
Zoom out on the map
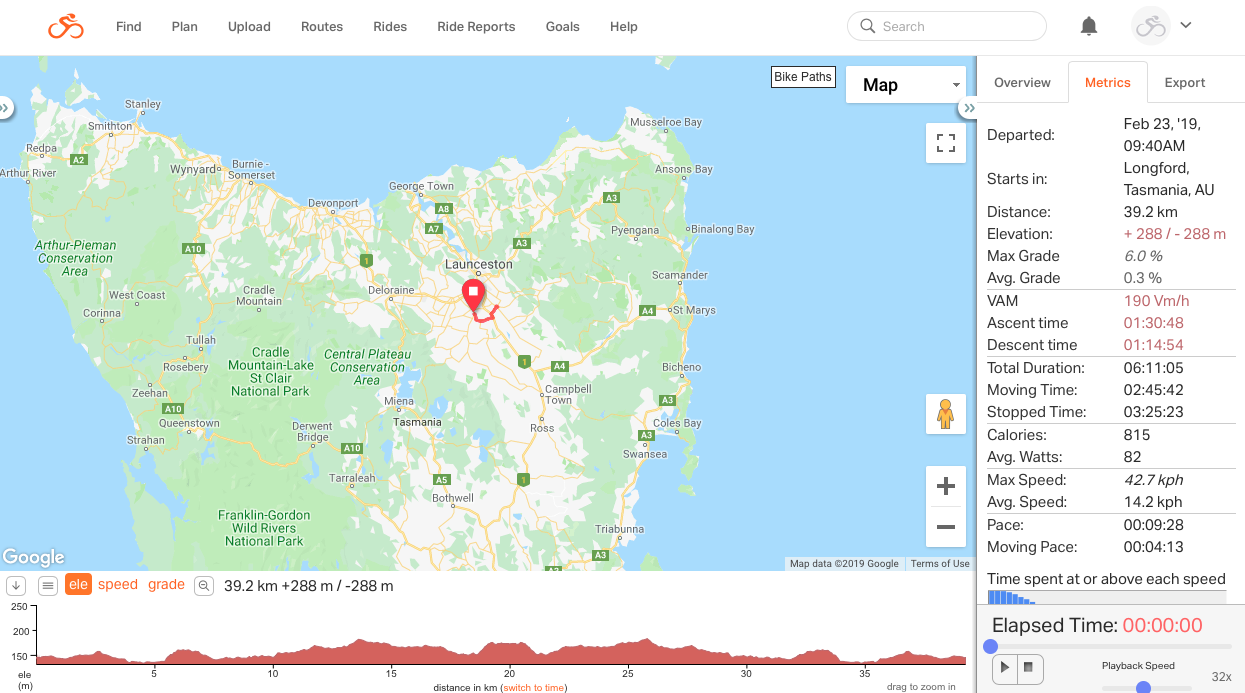coord(945,527)
